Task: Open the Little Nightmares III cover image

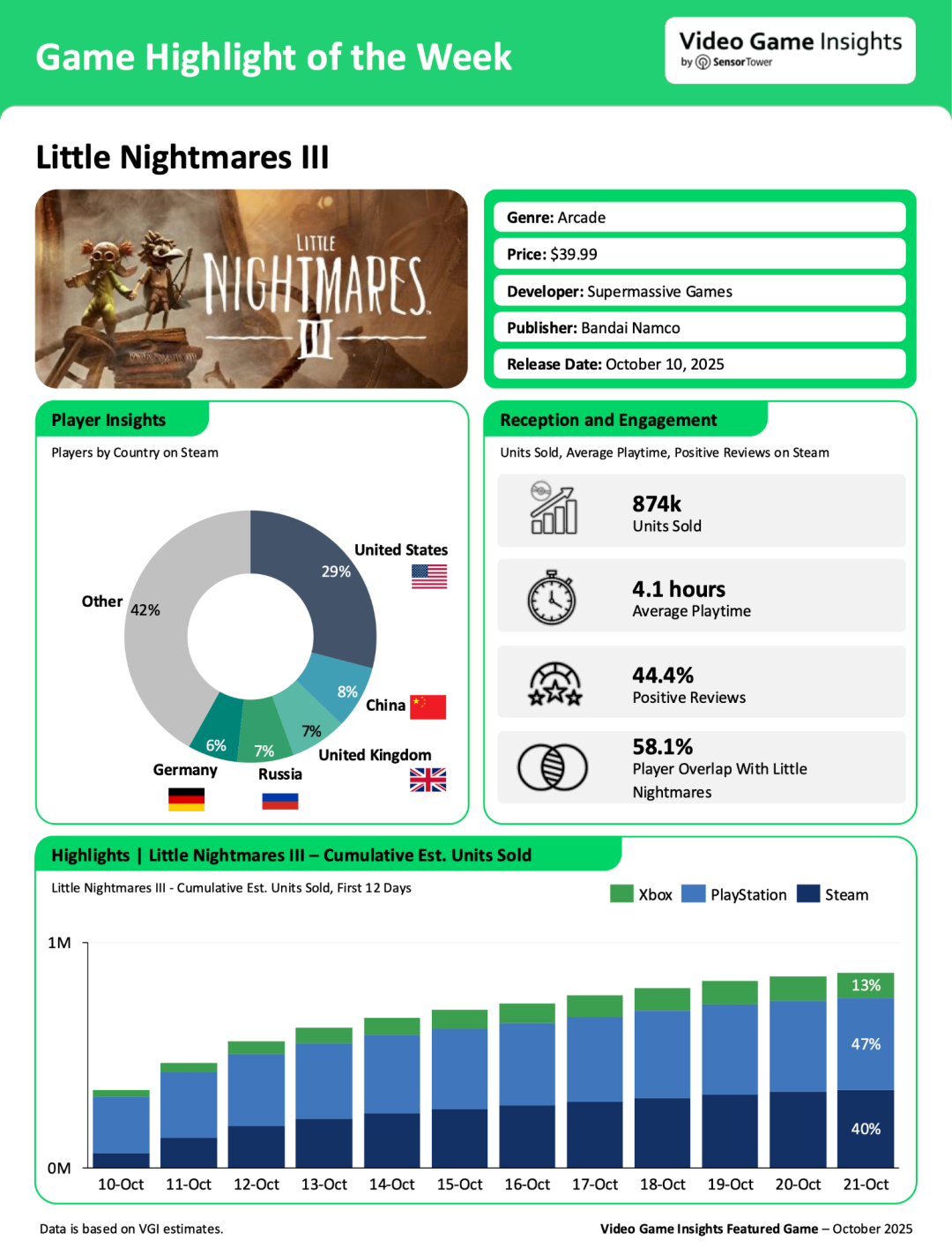Action: pyautogui.click(x=251, y=288)
